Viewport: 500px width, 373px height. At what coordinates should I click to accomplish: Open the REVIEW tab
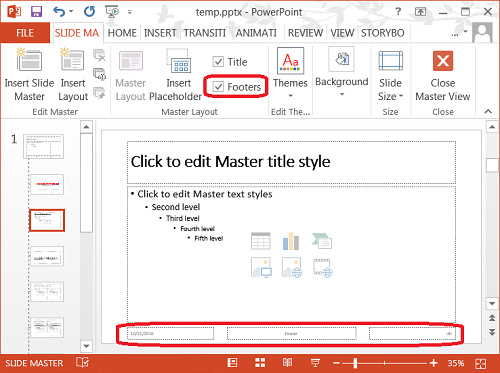pos(305,33)
